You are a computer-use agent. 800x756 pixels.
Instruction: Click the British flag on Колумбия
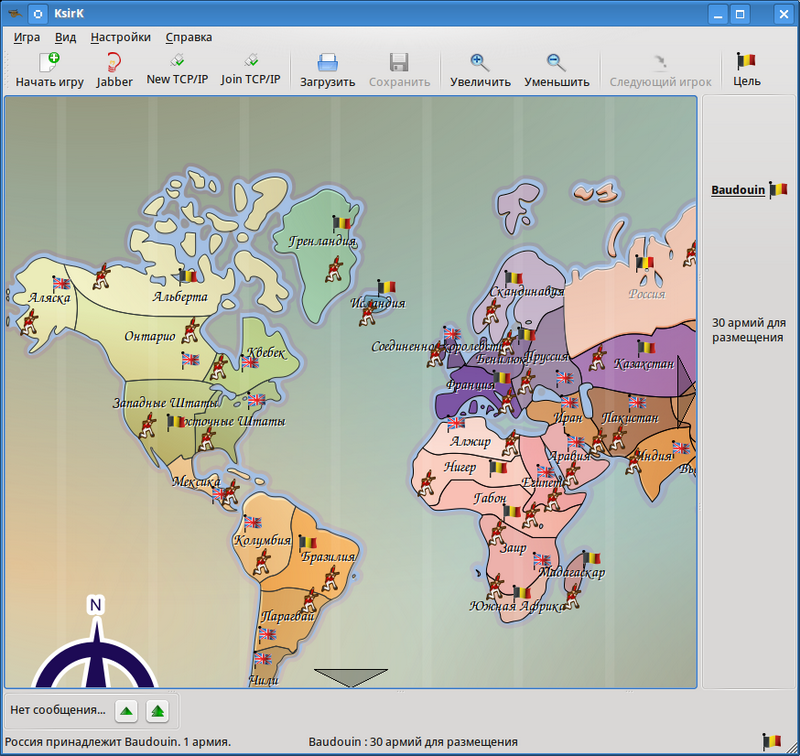[x=252, y=522]
